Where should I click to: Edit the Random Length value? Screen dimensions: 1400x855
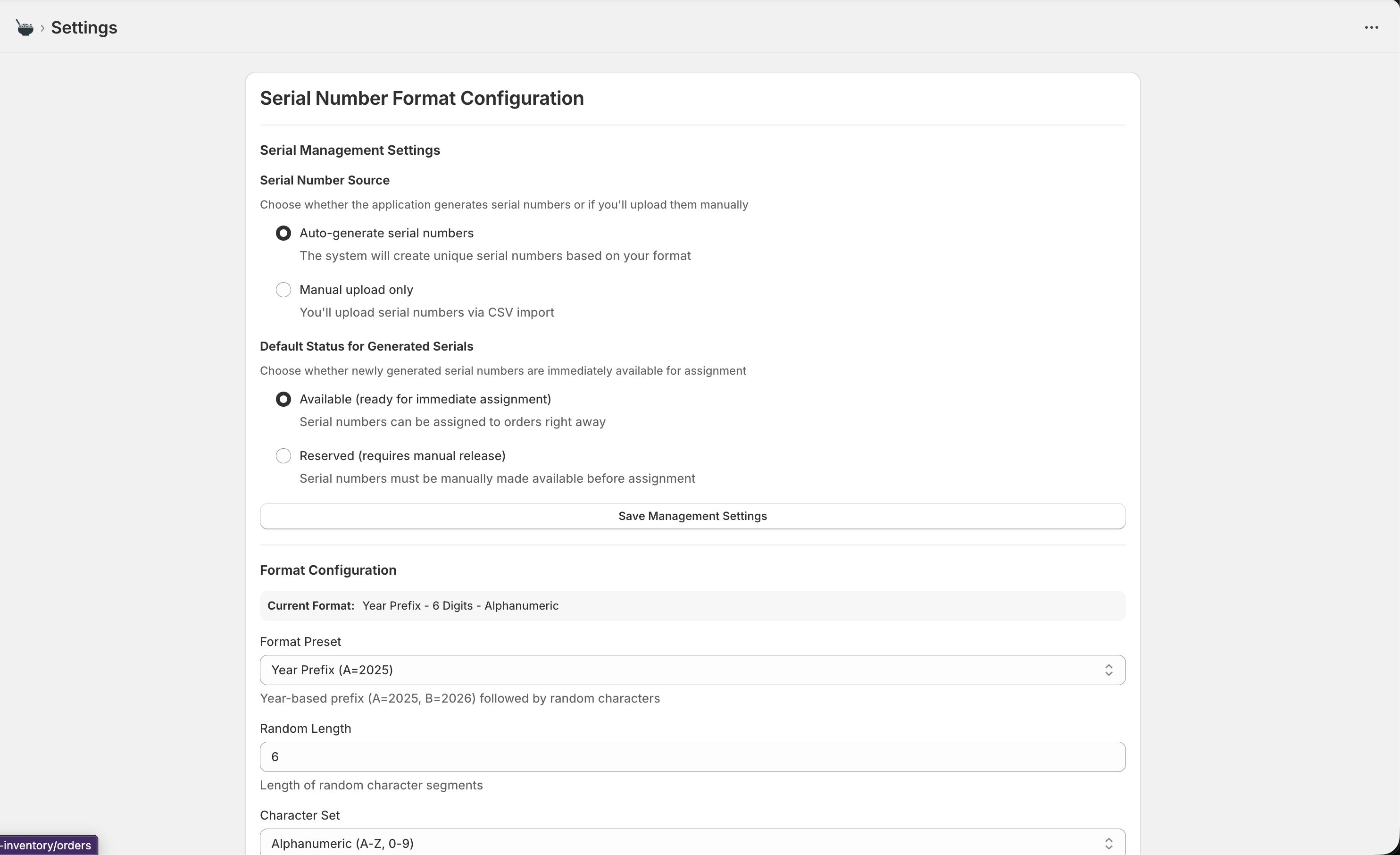(x=692, y=757)
